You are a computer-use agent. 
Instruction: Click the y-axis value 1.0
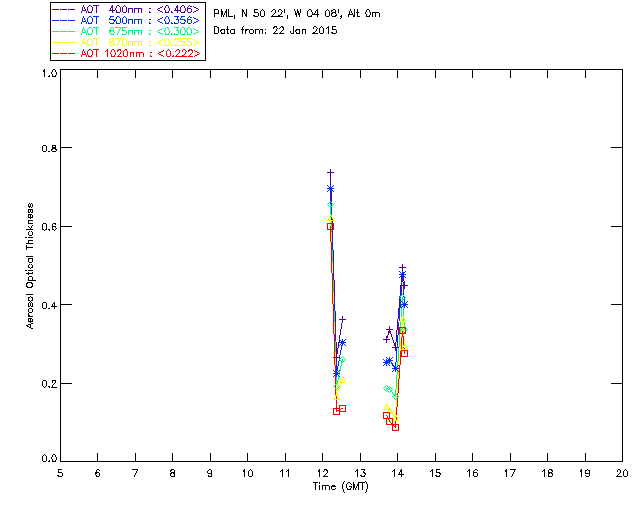pyautogui.click(x=49, y=73)
